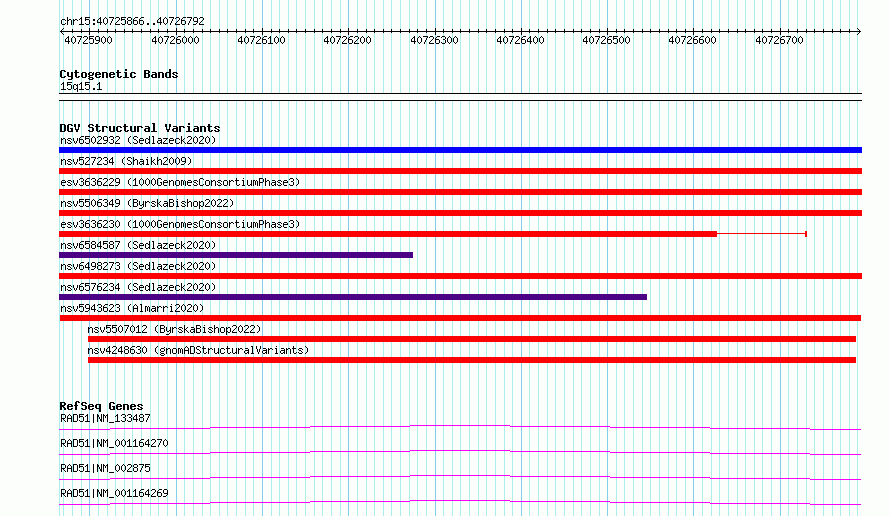The height and width of the screenshot is (516, 890).
Task: Click the 40726300 ruler tick label
Action: click(x=434, y=40)
